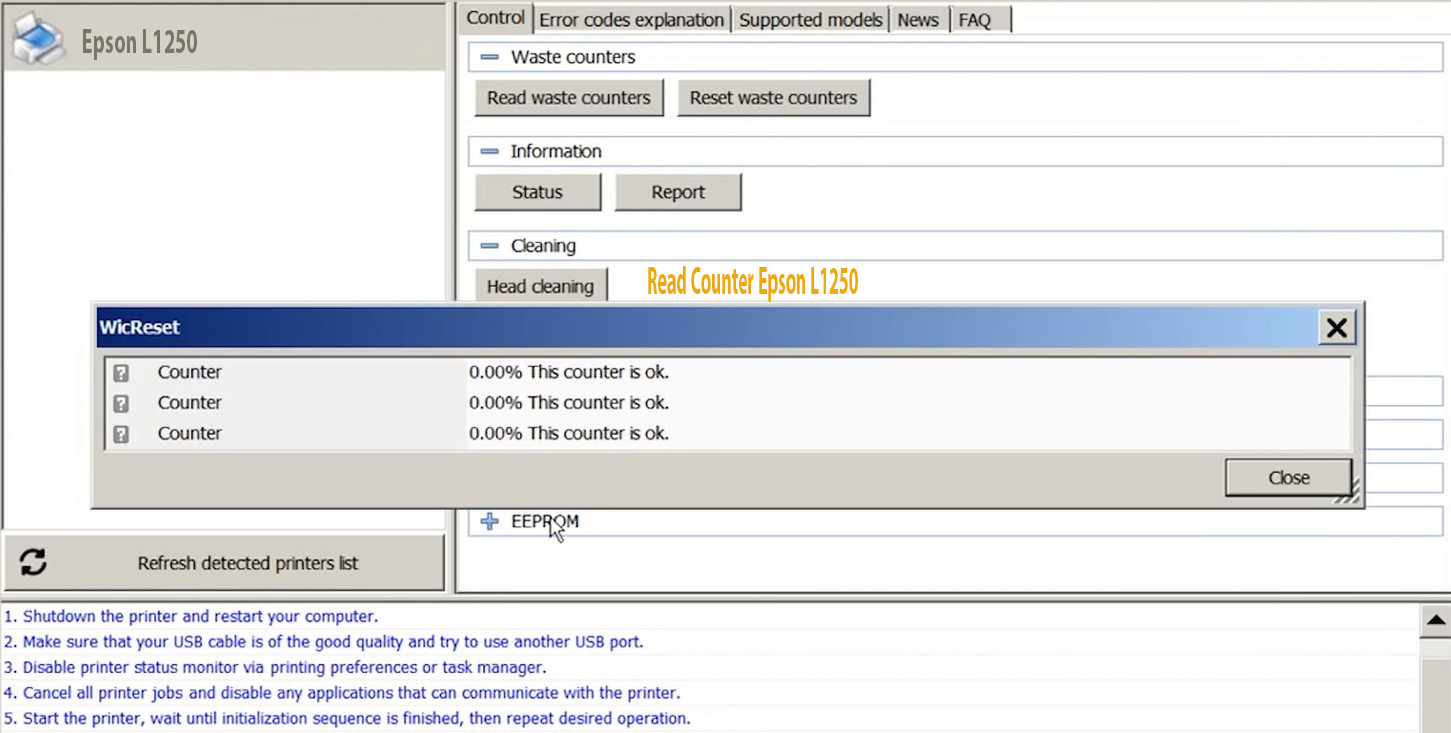
Task: Click Close in the WicReset dialog
Action: (1289, 478)
